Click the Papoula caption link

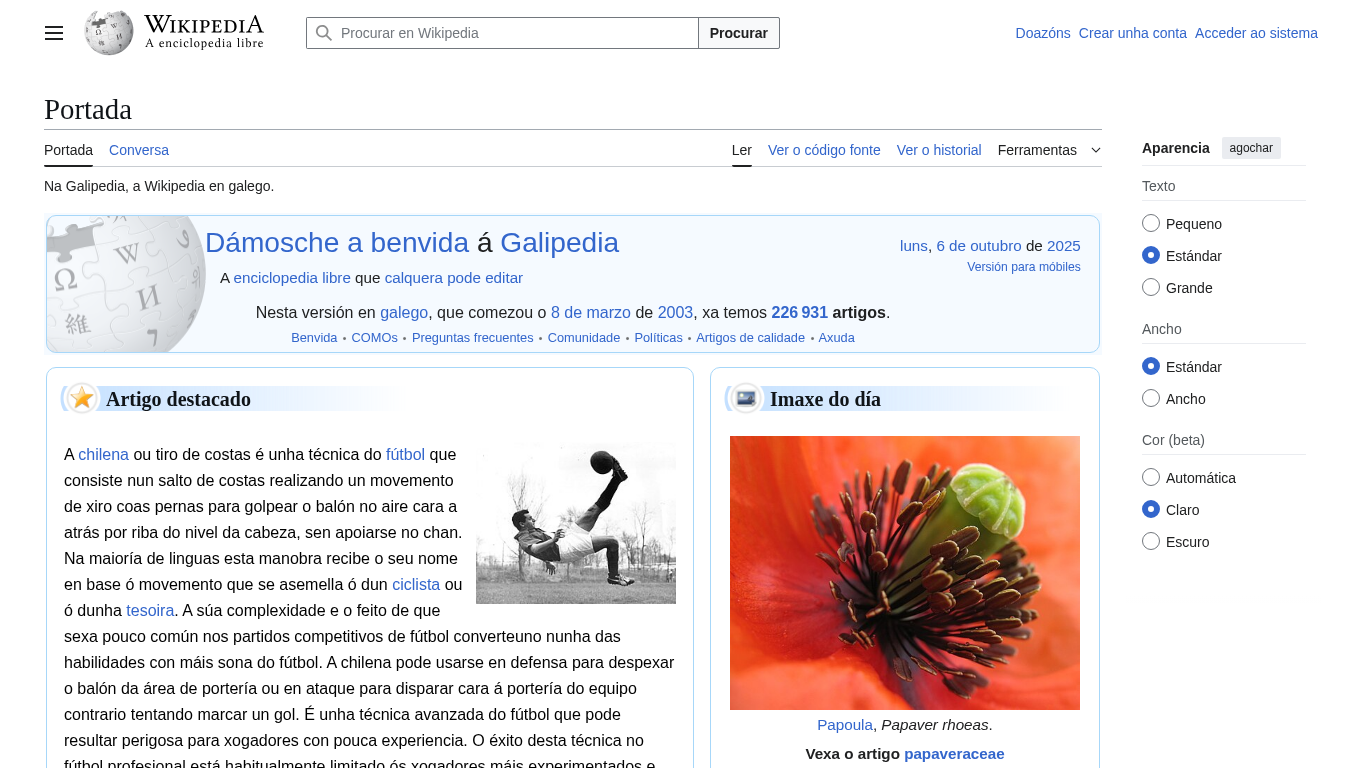point(845,725)
